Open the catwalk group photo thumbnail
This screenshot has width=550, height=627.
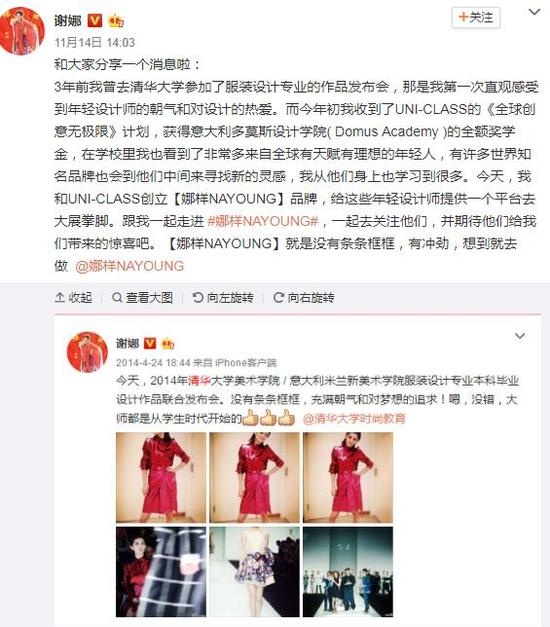point(348,572)
